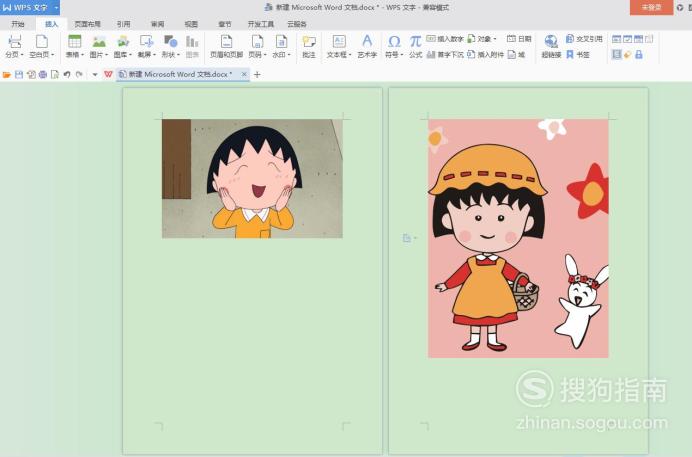Open the 章节 tab
692x457 pixels.
[225, 24]
